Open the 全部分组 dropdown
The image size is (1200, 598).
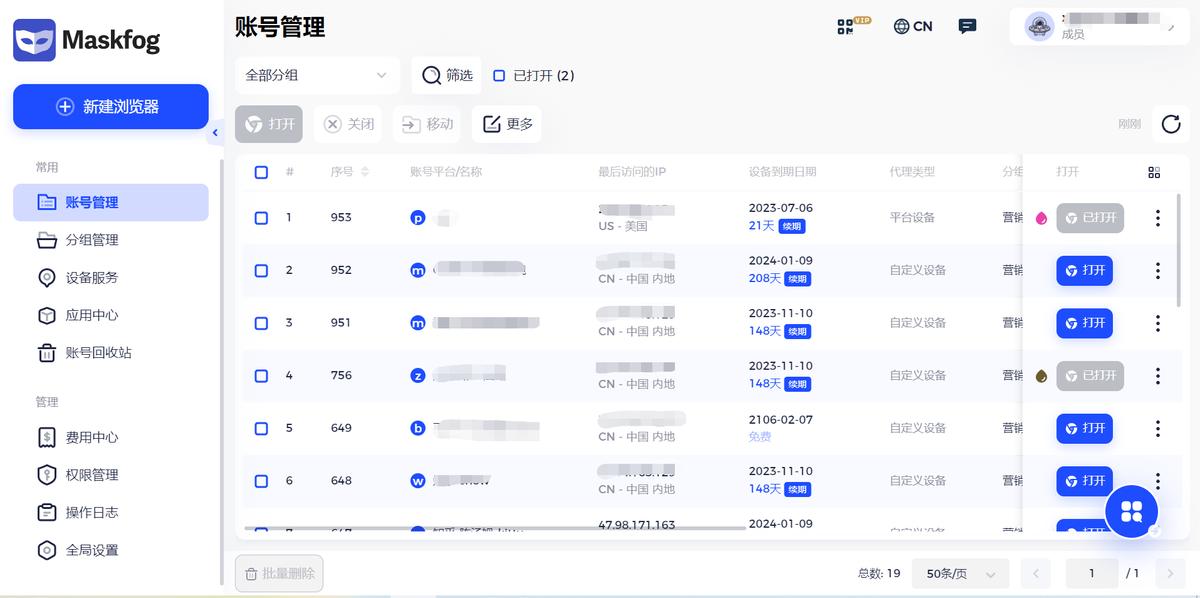tap(317, 75)
